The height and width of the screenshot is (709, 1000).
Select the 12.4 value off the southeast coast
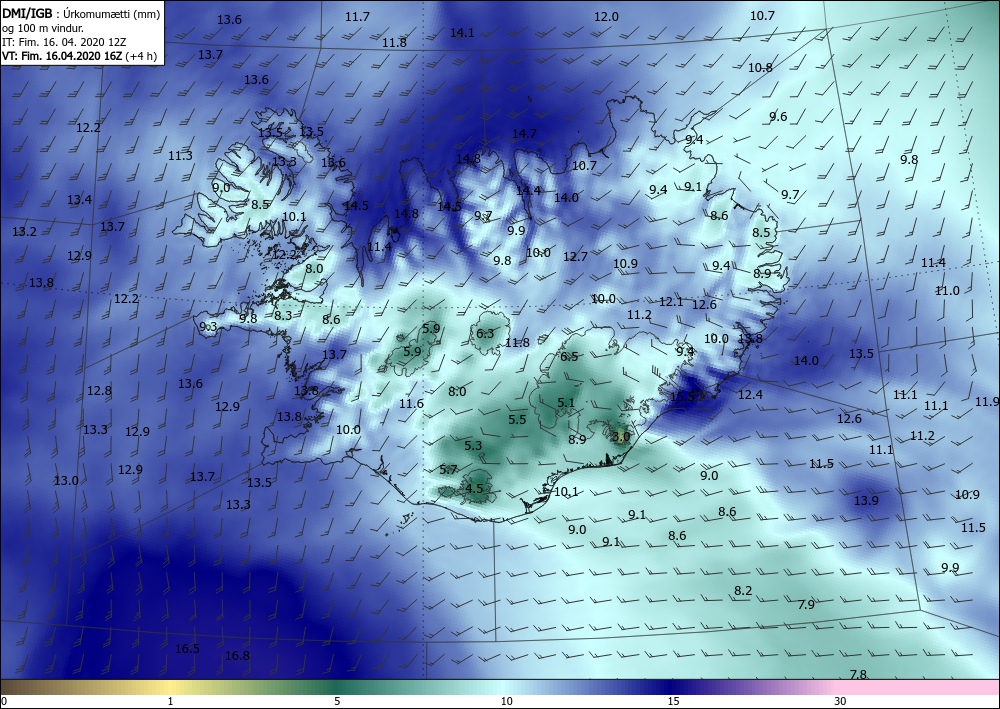tap(750, 395)
